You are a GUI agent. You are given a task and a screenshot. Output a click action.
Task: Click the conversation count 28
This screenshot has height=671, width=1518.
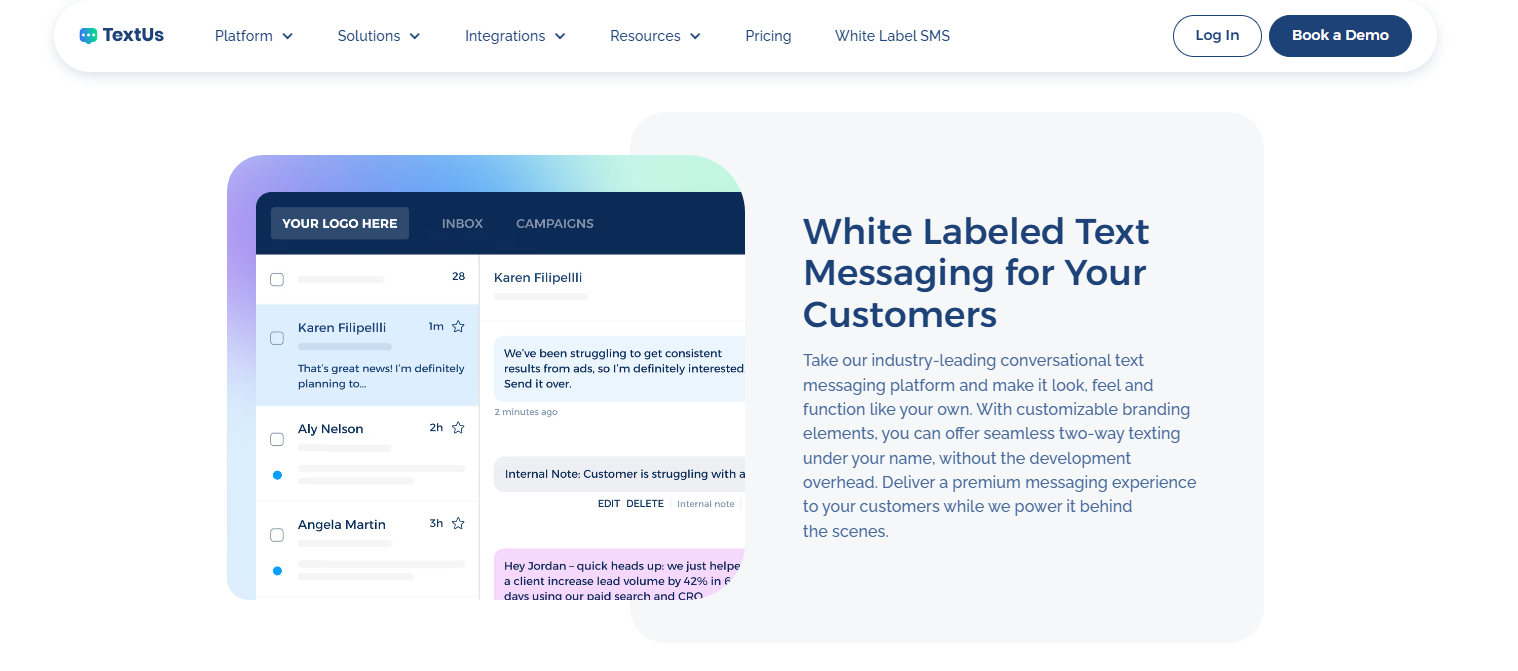pos(458,276)
